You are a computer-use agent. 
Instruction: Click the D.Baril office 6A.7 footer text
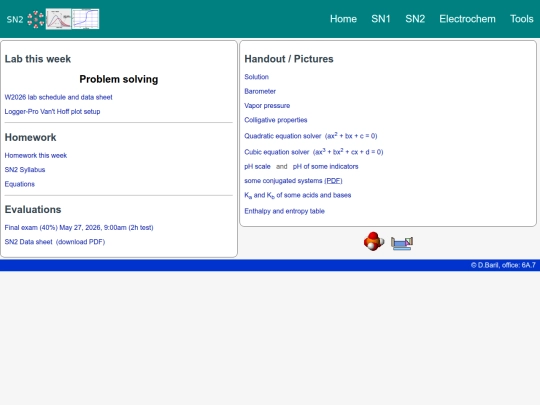pos(503,265)
